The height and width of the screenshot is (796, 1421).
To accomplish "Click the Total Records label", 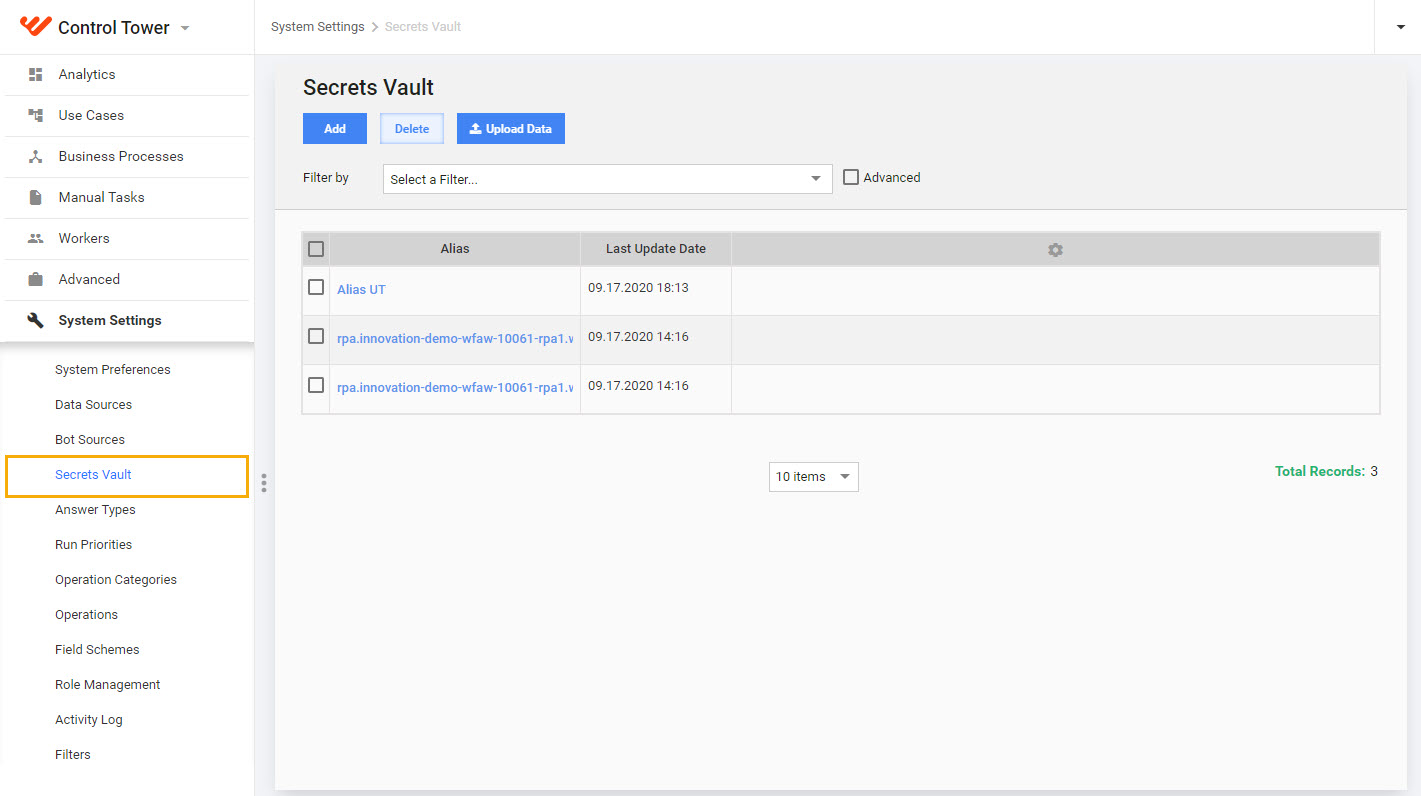I will (1319, 471).
